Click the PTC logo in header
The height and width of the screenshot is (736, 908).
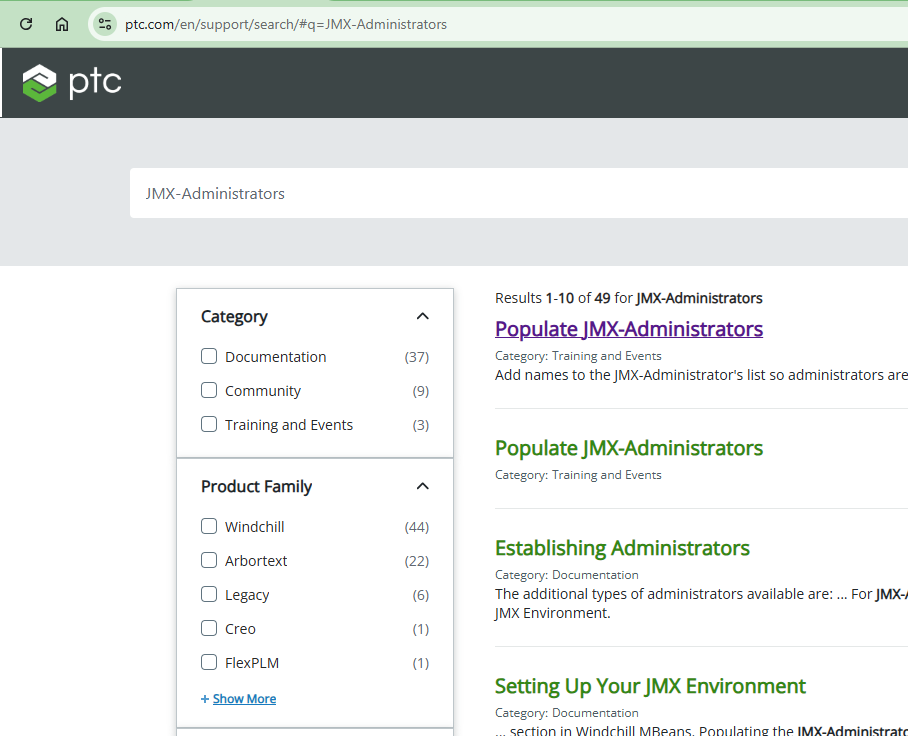(72, 82)
